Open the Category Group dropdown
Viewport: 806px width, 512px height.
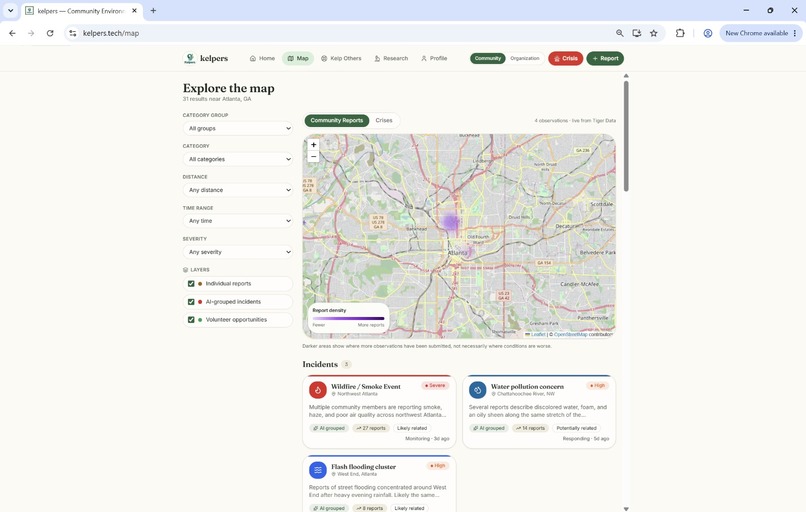[238, 129]
